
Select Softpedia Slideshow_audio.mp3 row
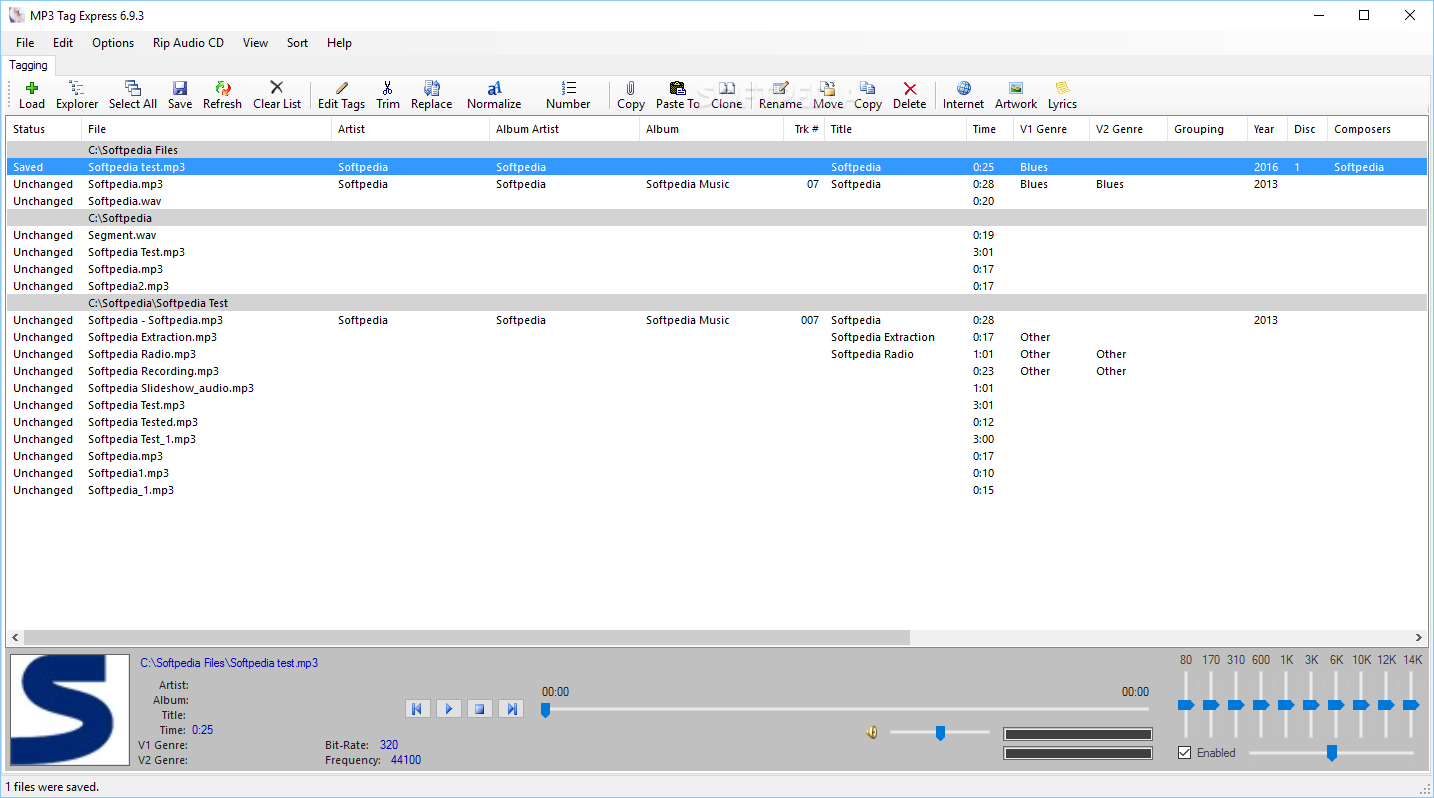[717, 388]
